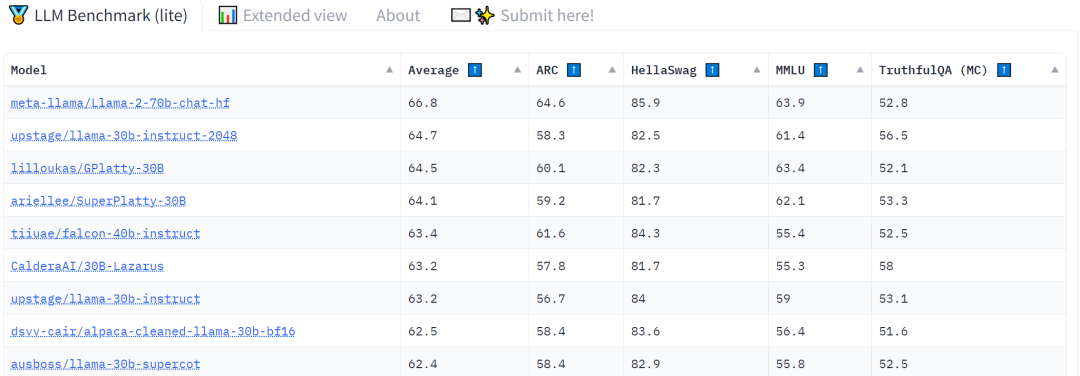Select TruthfulQA value 53.3 for SuperPlatty-30B
Image resolution: width=1080 pixels, height=376 pixels.
pos(893,201)
